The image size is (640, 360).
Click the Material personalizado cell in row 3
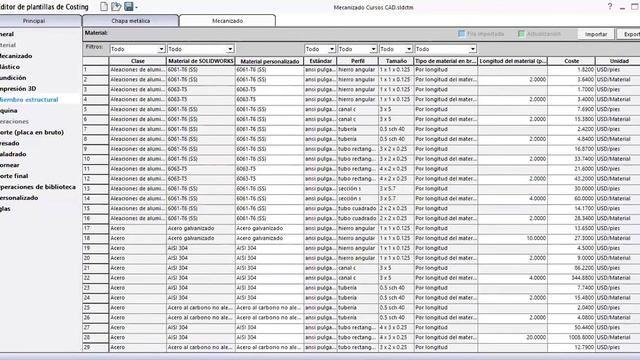pyautogui.click(x=269, y=89)
